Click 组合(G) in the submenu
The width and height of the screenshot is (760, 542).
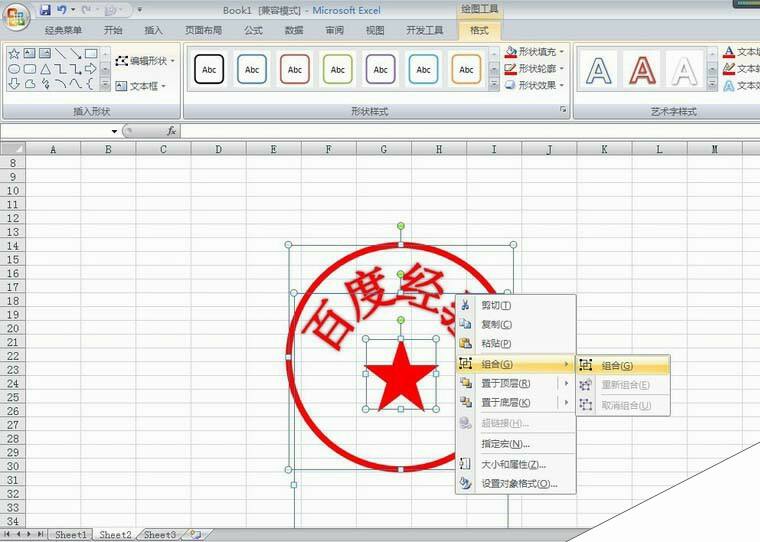pyautogui.click(x=623, y=366)
